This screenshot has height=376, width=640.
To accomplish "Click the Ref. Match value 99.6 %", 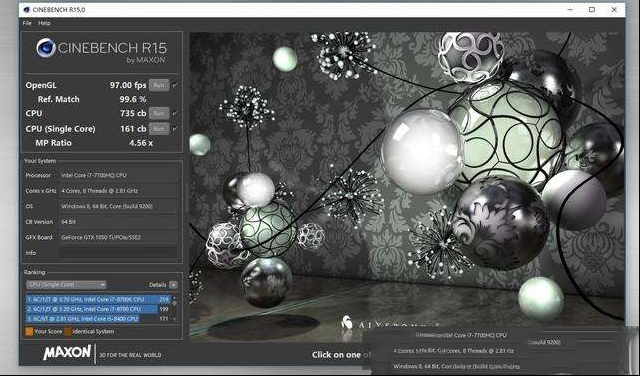I will [133, 99].
